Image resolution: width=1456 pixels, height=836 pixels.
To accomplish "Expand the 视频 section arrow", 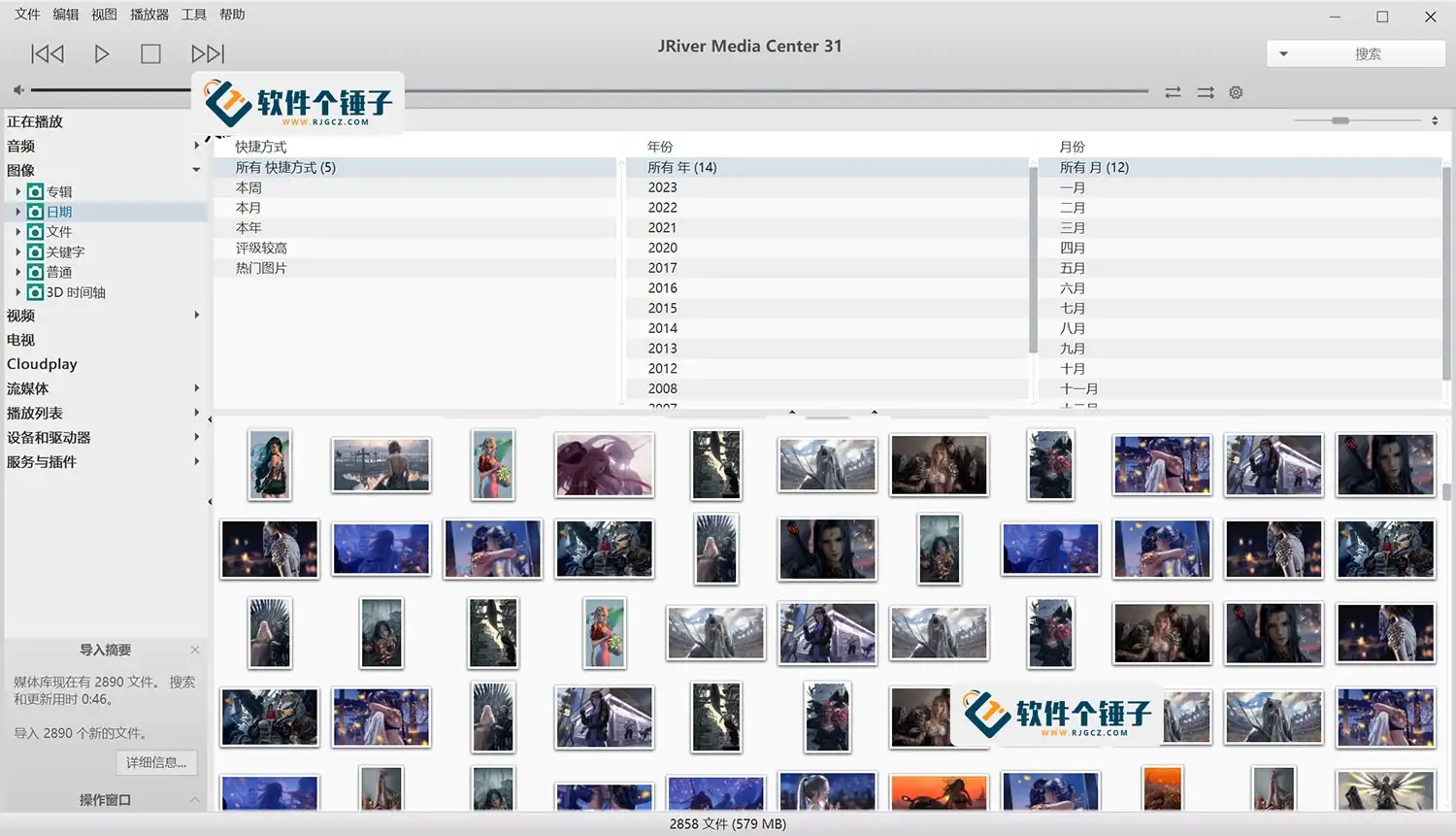I will (x=196, y=315).
